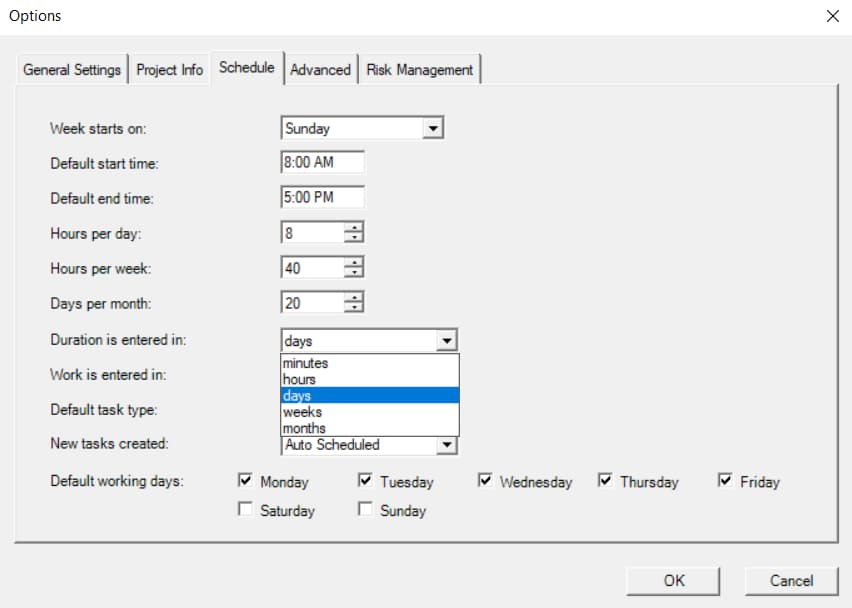Dismiss the dialog with Cancel
The height and width of the screenshot is (608, 852).
pyautogui.click(x=791, y=580)
